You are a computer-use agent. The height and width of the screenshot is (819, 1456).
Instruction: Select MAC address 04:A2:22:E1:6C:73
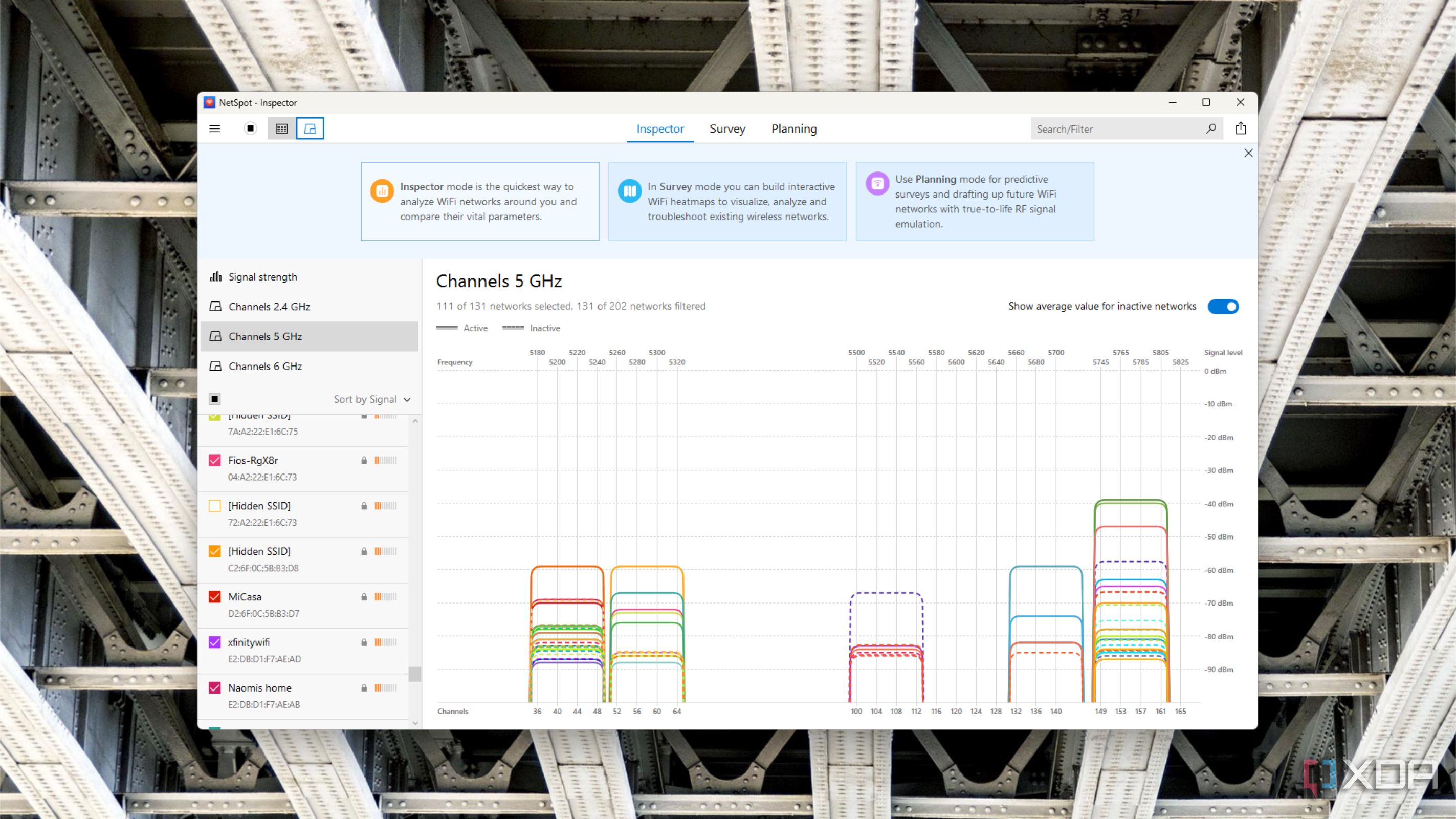click(262, 478)
